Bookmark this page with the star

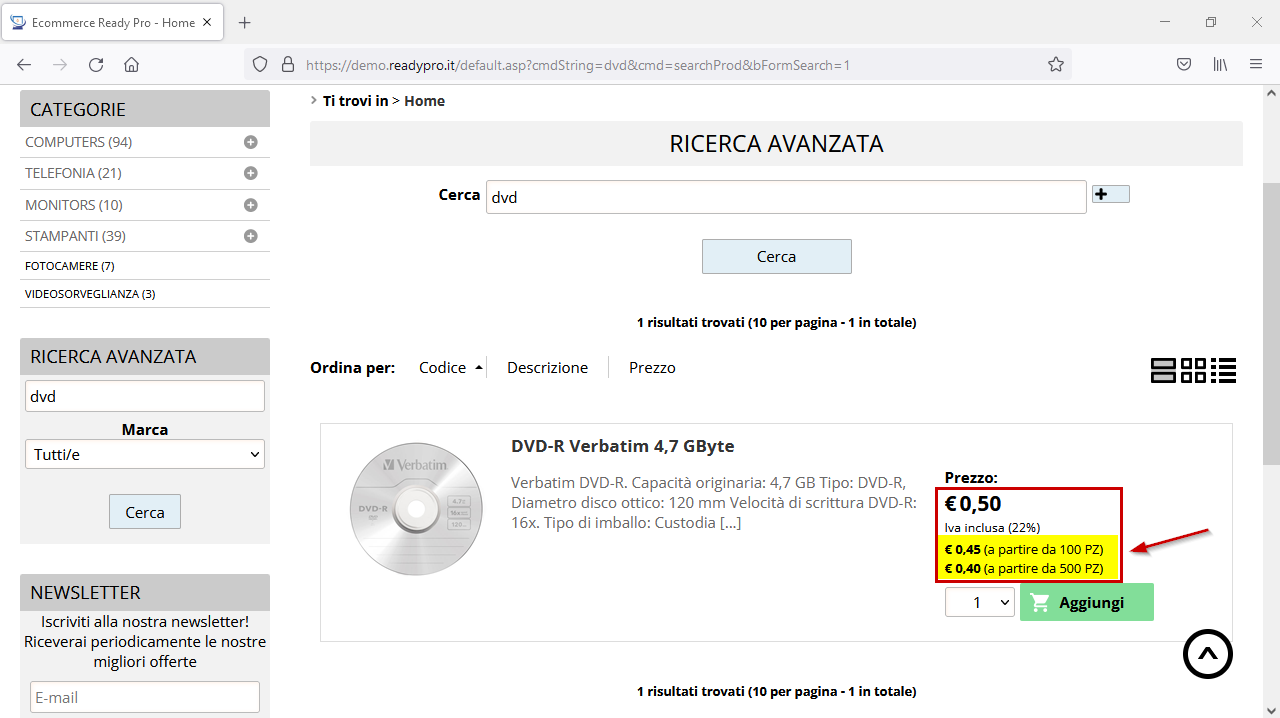1056,65
